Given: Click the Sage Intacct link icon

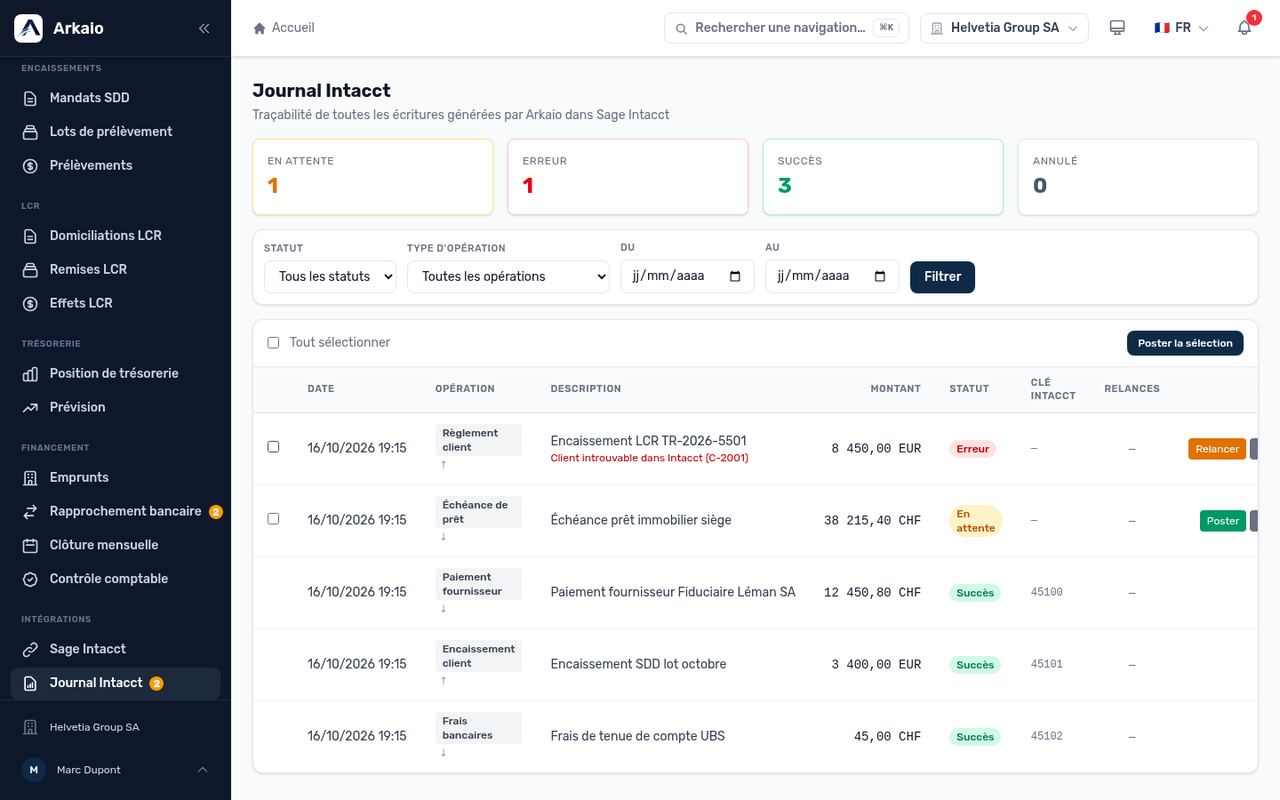Looking at the screenshot, I should coord(30,650).
